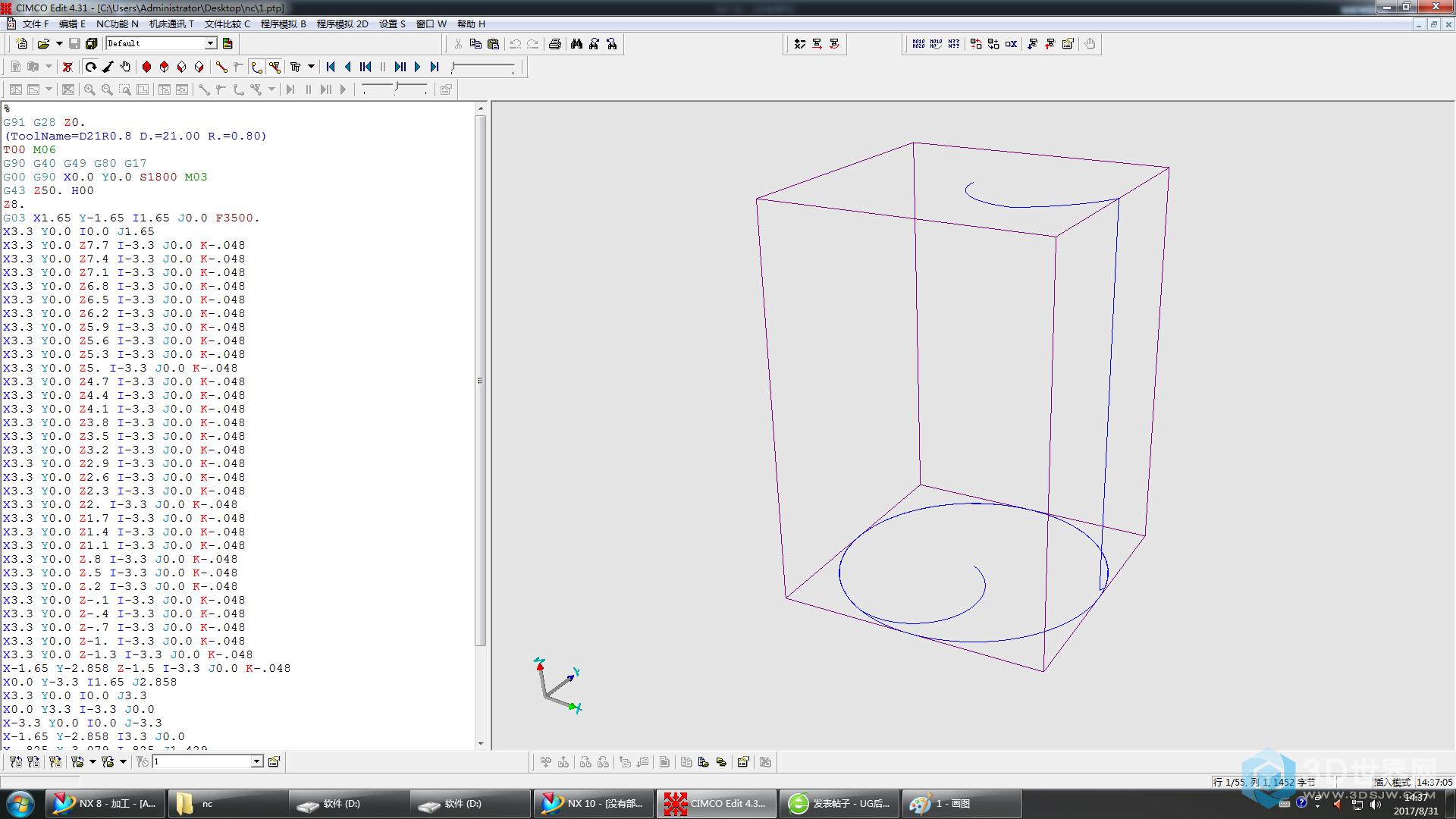Play the simulation in reverse
The image size is (1456, 819).
point(348,67)
